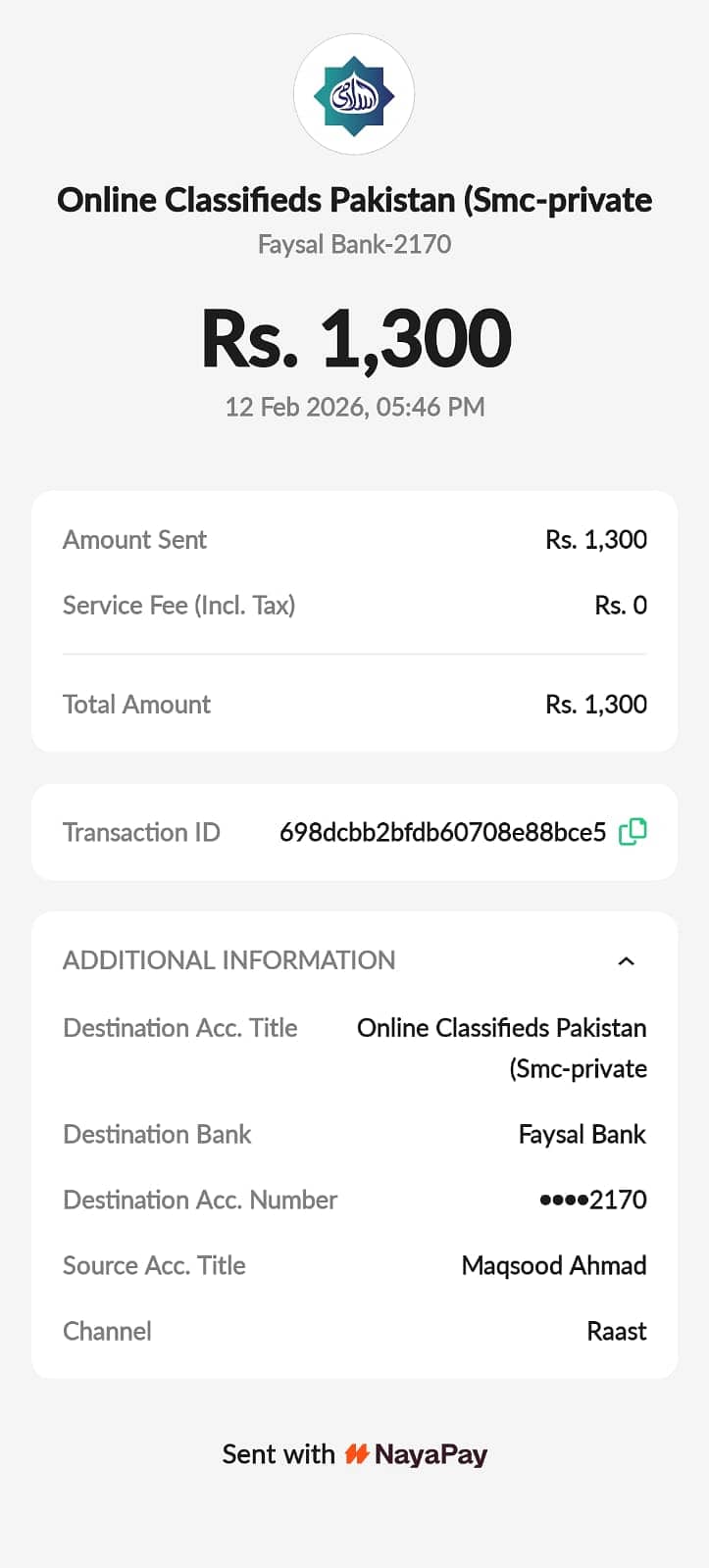709x1568 pixels.
Task: Tap the 12 Feb 2026 timestamp
Action: [354, 407]
